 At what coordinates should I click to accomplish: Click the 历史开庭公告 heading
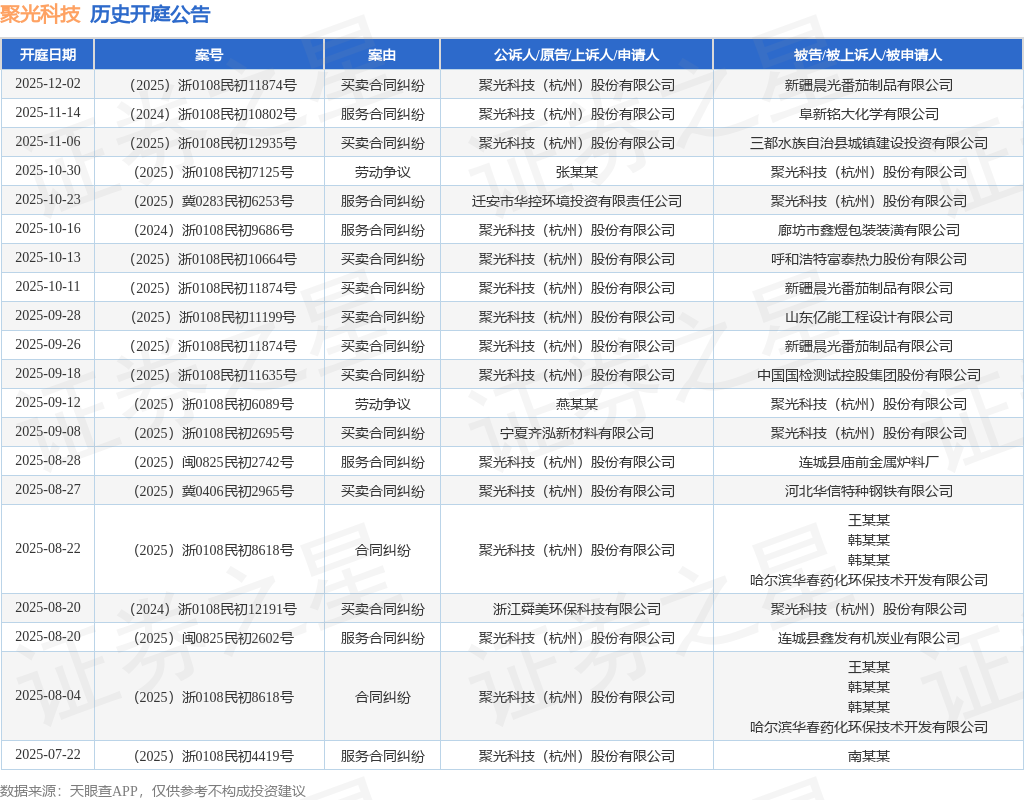150,14
